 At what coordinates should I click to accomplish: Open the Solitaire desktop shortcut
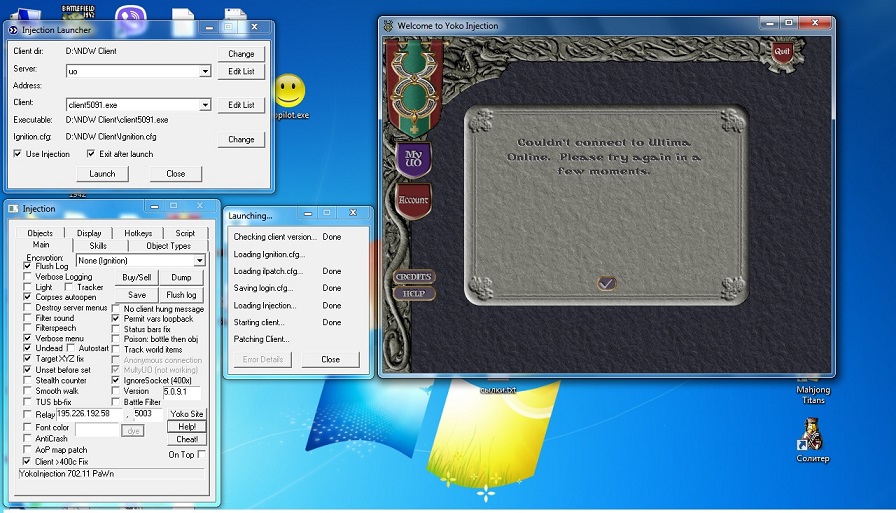(813, 437)
